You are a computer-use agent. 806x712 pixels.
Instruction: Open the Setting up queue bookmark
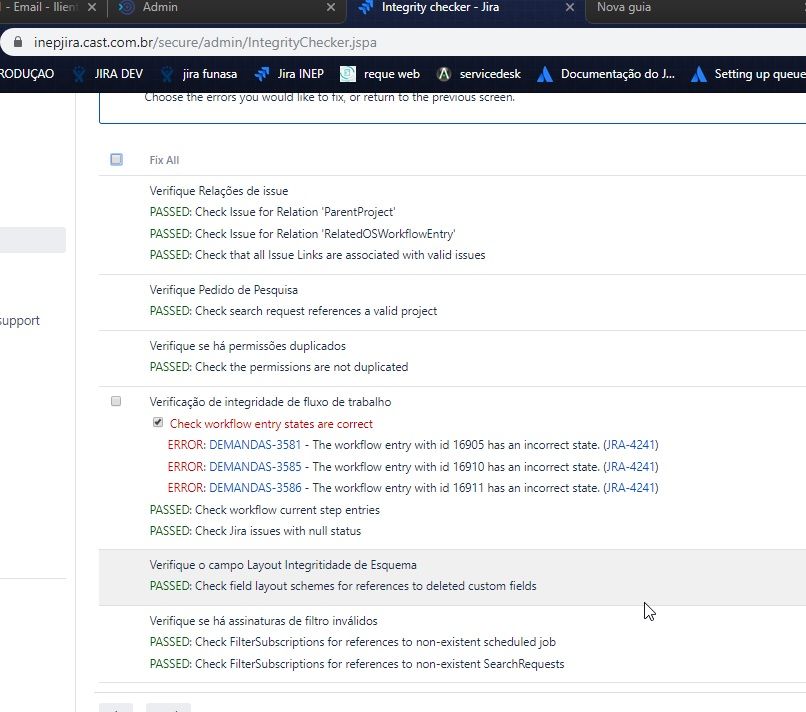pyautogui.click(x=748, y=74)
